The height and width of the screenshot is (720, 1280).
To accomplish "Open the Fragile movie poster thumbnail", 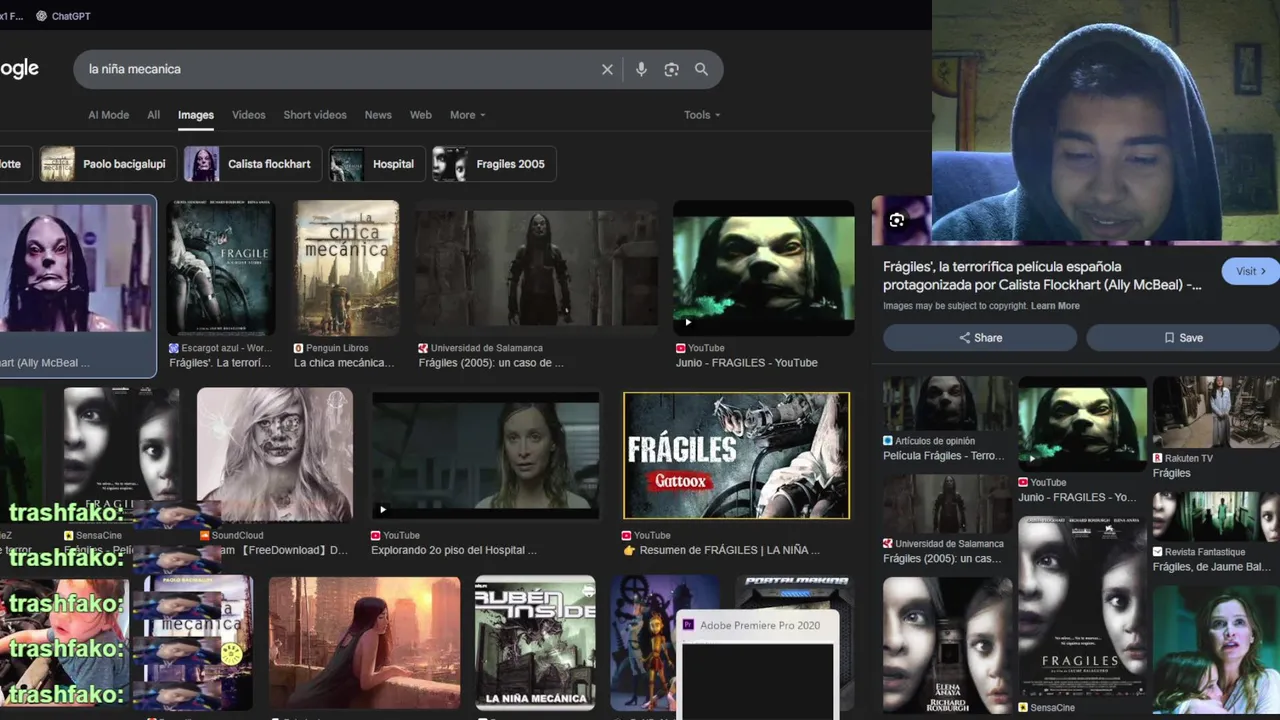I will [221, 267].
